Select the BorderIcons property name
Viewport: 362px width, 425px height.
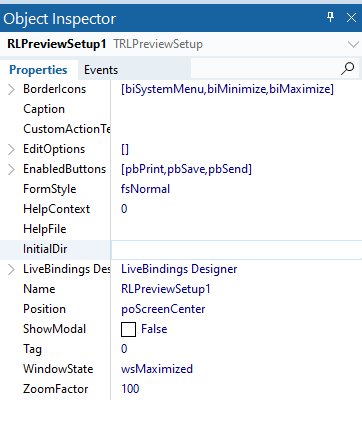pos(54,89)
